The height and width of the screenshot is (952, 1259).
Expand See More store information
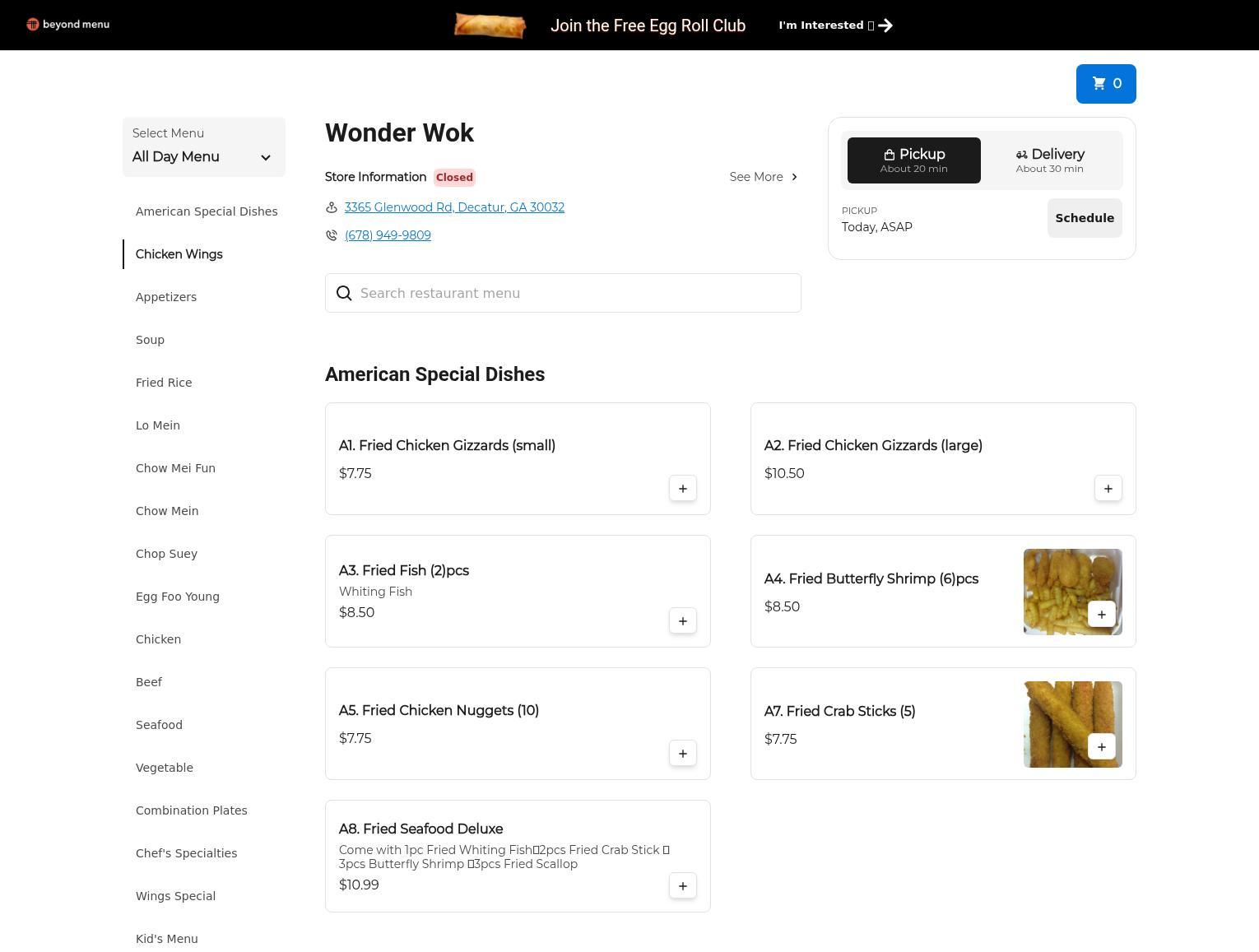pyautogui.click(x=763, y=177)
